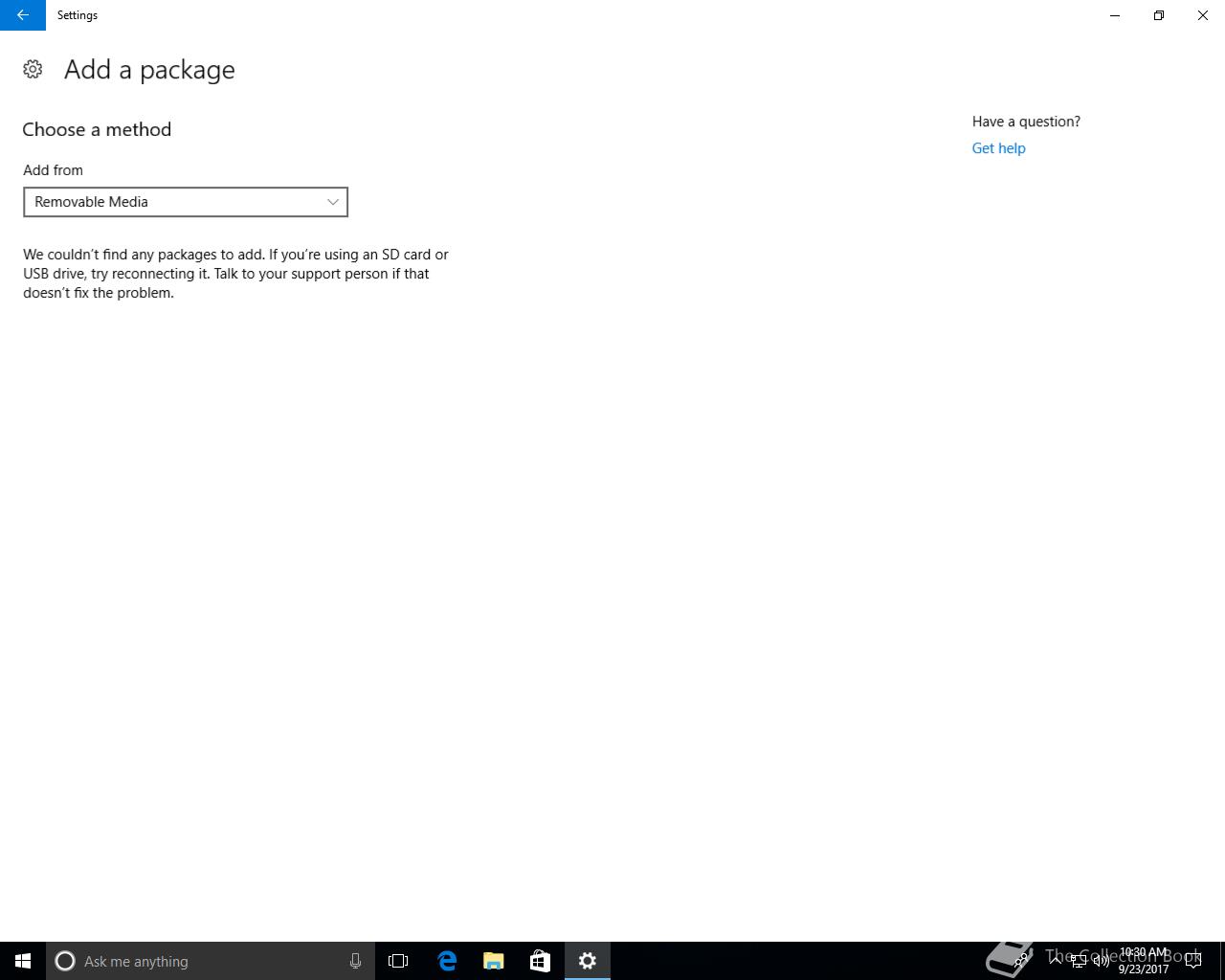Open File Explorer from the taskbar
Screen dimensions: 1225x980
[494, 961]
